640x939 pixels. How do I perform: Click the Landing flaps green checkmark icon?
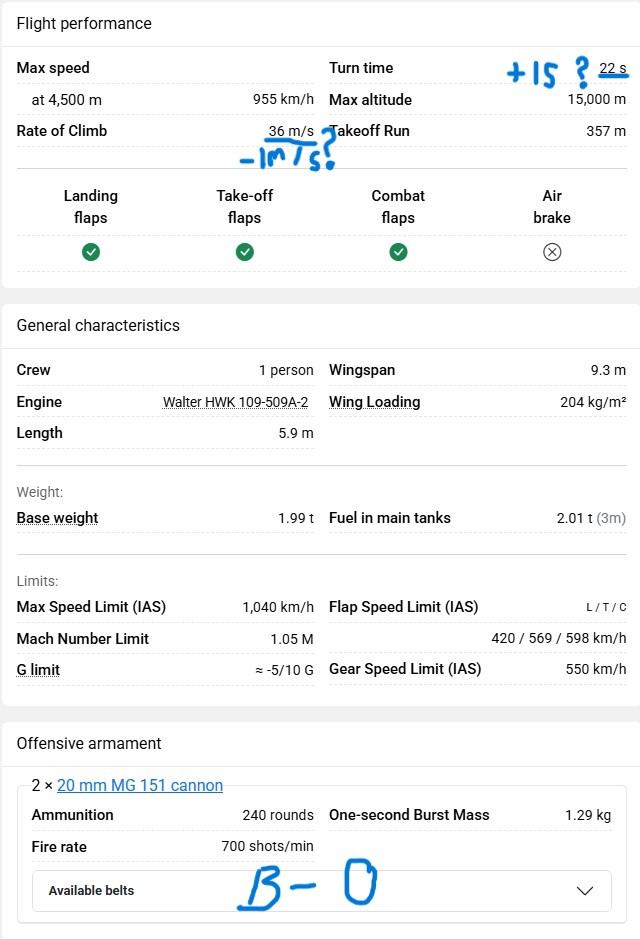pos(91,252)
